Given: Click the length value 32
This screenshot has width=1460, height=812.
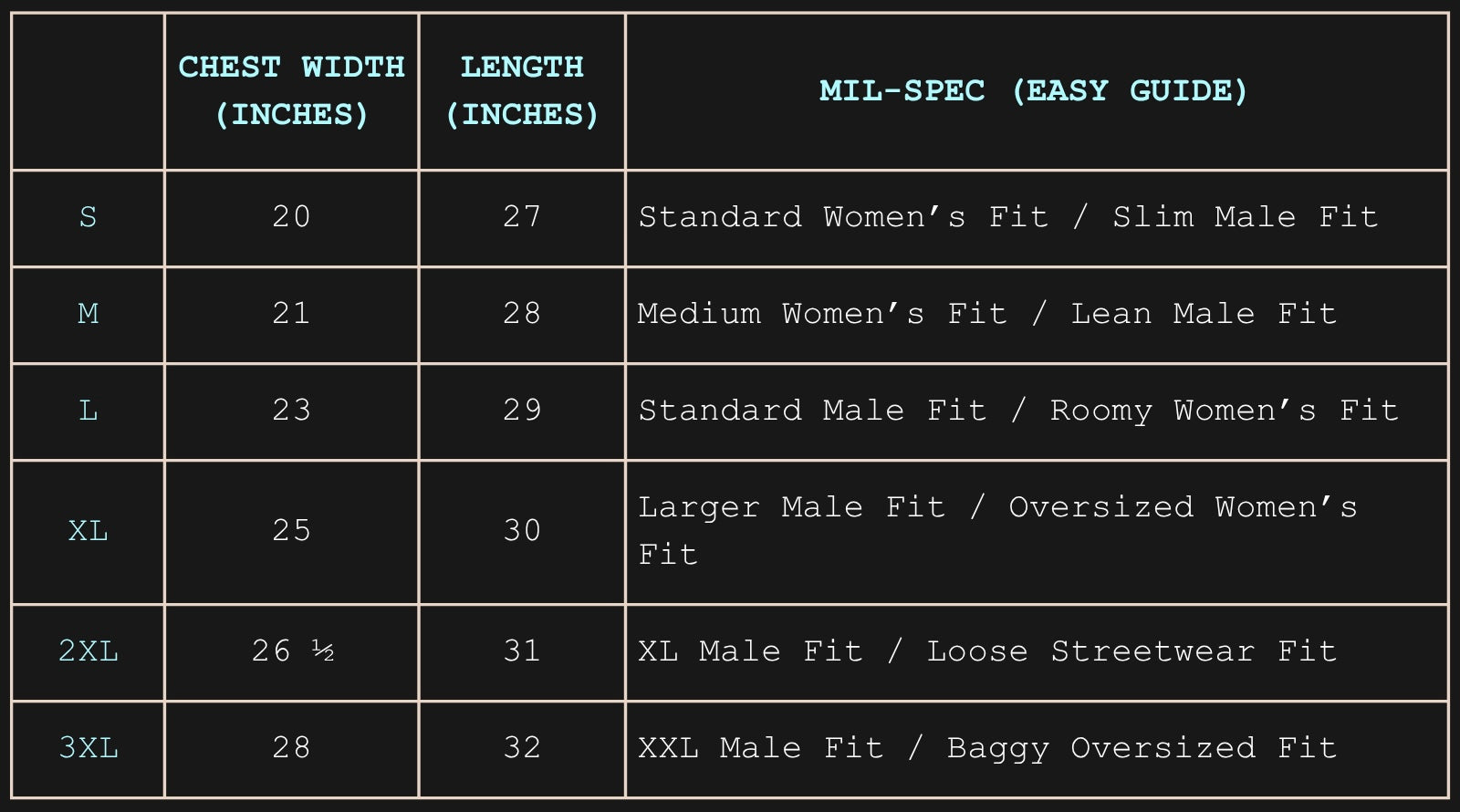Looking at the screenshot, I should coord(522,748).
